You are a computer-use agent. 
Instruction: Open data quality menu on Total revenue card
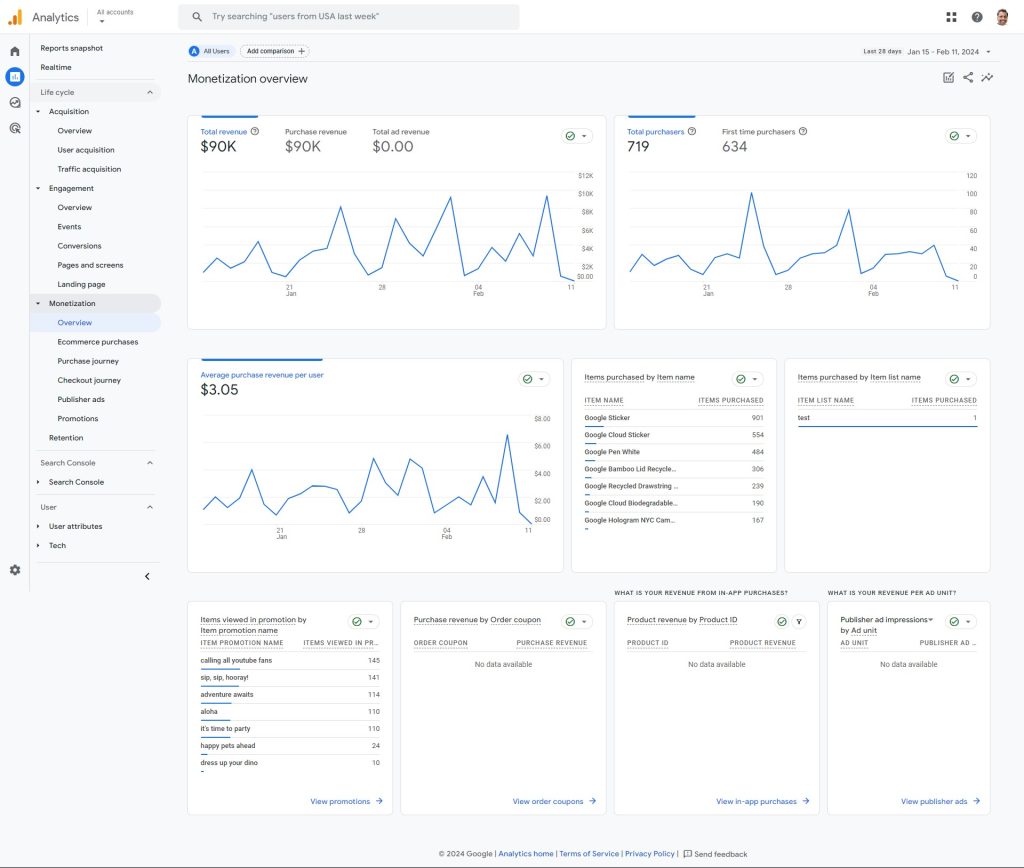pos(577,136)
